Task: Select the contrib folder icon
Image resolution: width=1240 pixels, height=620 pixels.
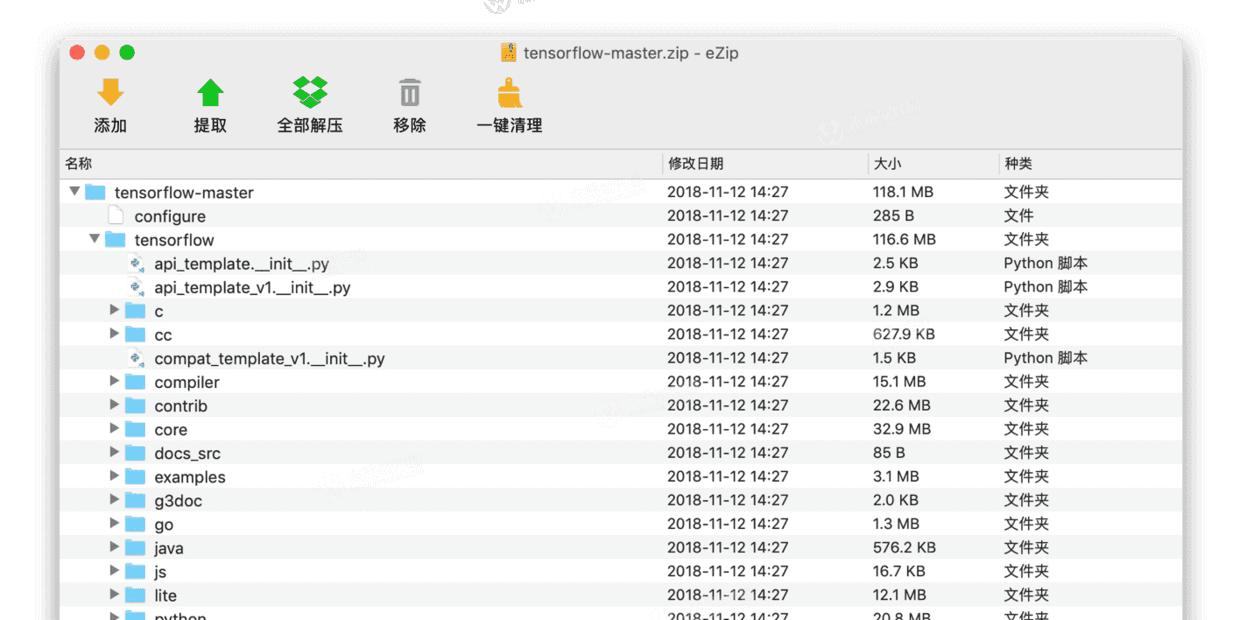Action: click(135, 405)
